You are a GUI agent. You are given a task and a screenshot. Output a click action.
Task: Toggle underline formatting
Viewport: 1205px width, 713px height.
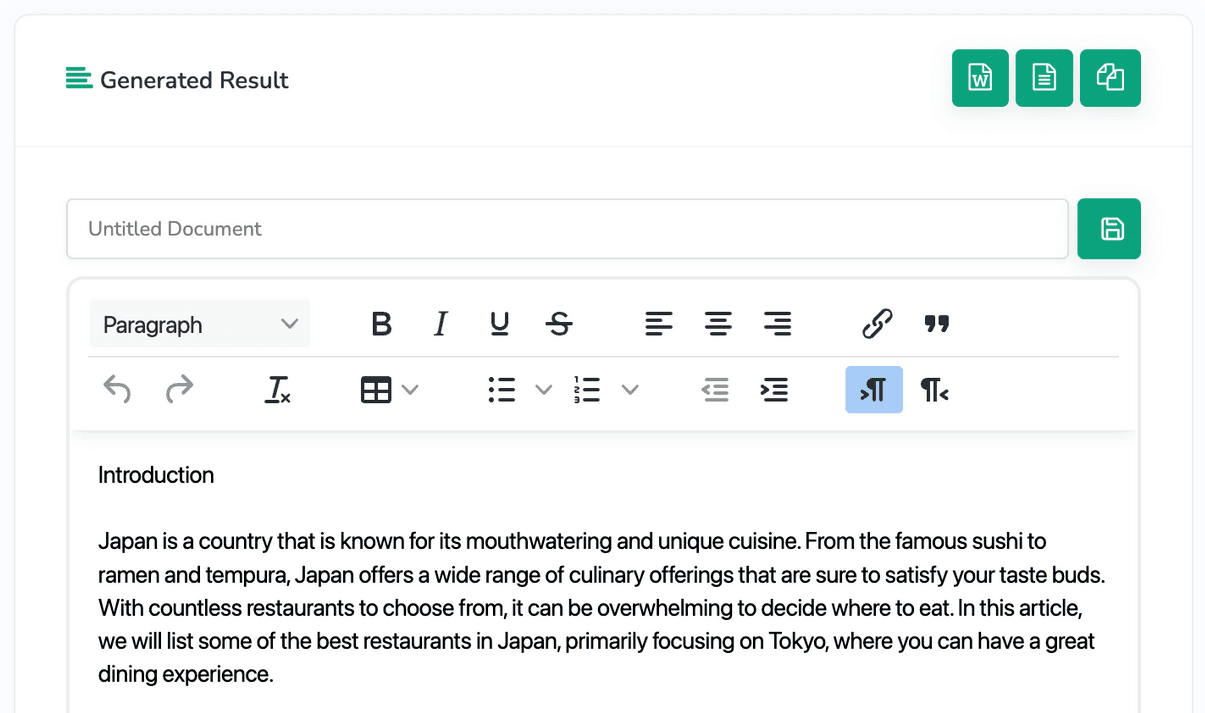point(499,324)
